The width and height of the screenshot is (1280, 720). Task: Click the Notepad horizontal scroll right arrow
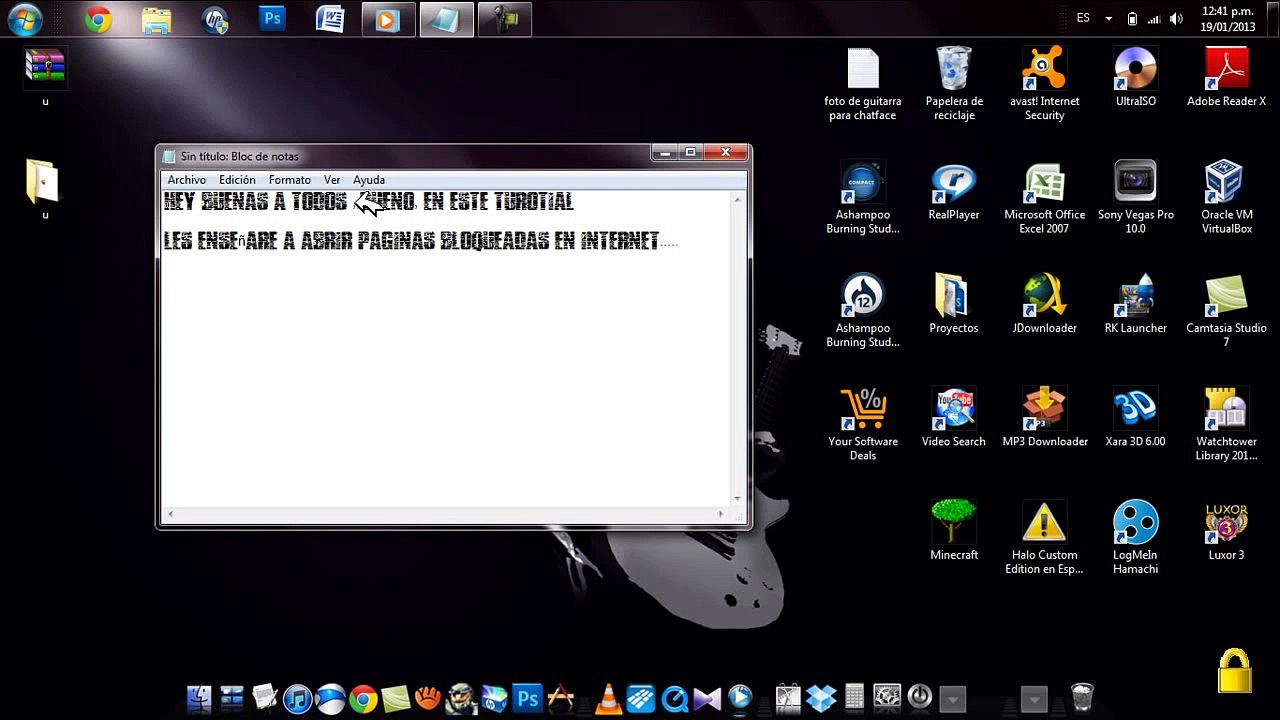point(721,514)
